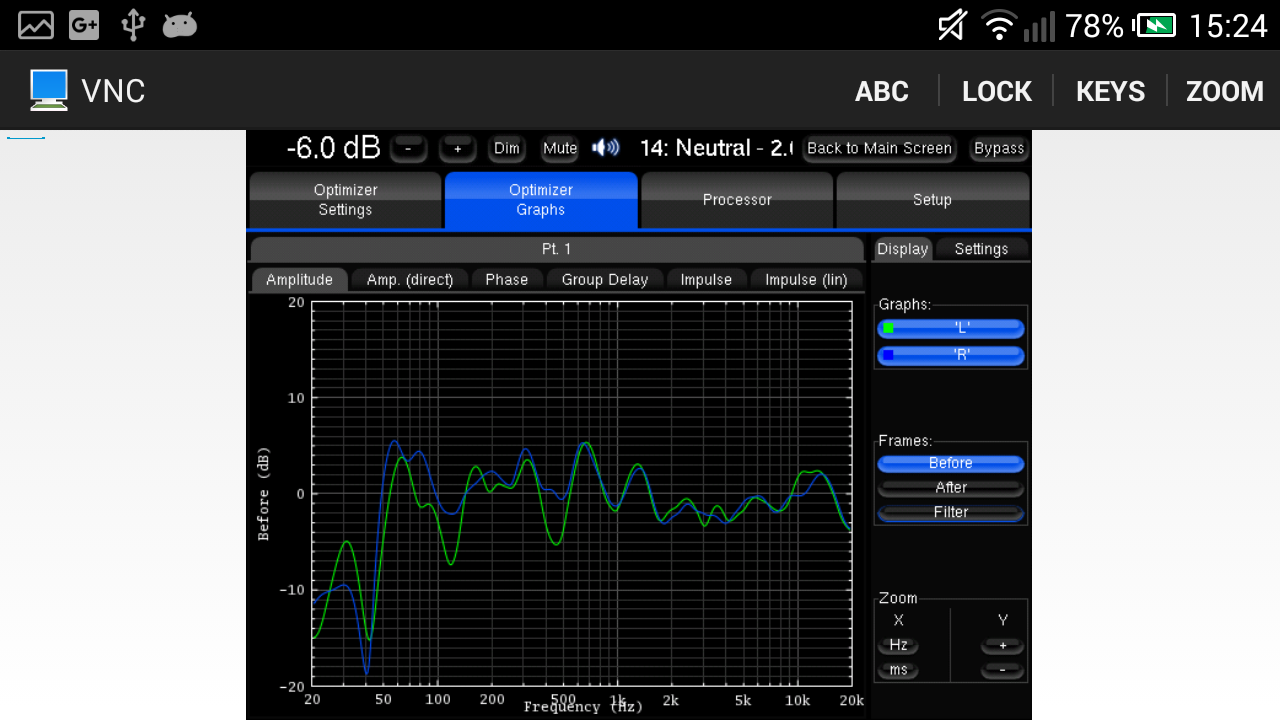Tap the VNC monitor app icon
Screen dimensions: 1280x720
[x=48, y=90]
